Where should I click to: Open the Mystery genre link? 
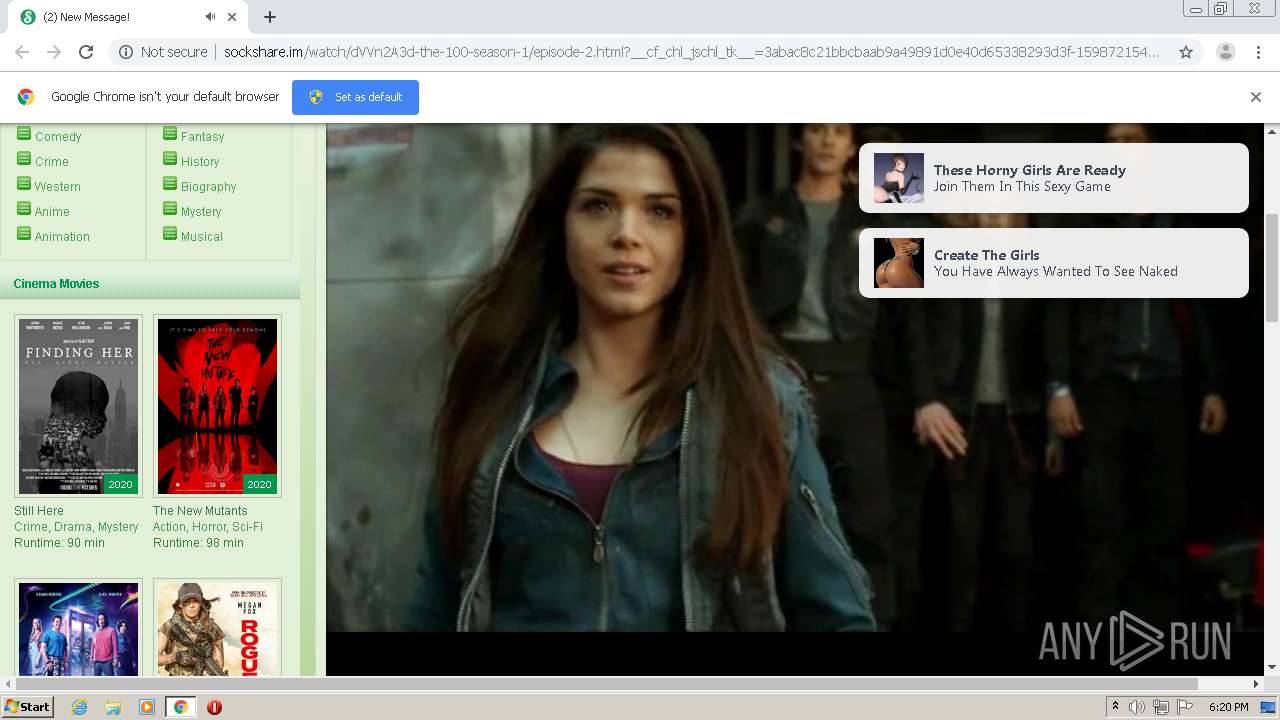(x=201, y=212)
